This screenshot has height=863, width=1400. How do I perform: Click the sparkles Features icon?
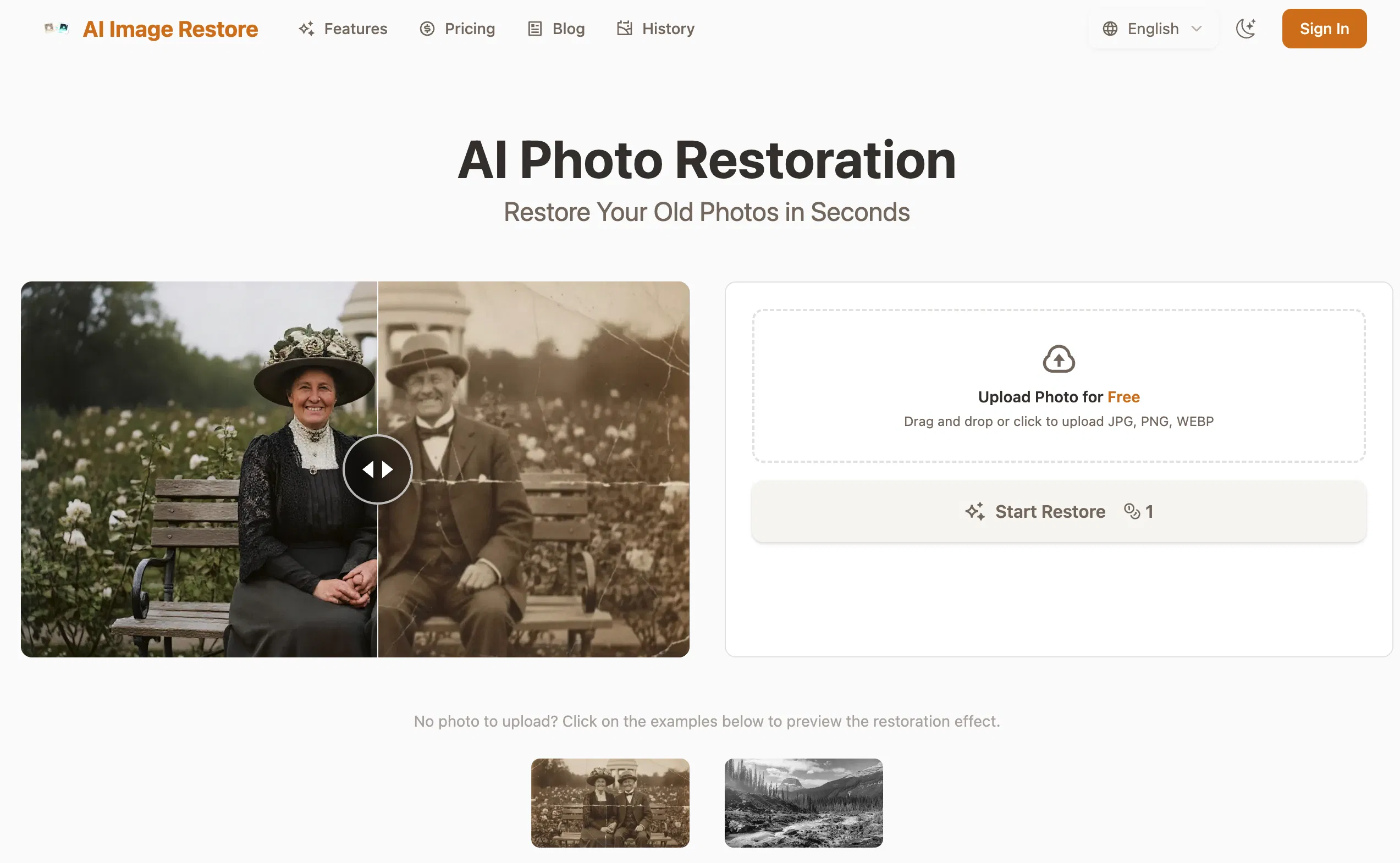[x=306, y=29]
